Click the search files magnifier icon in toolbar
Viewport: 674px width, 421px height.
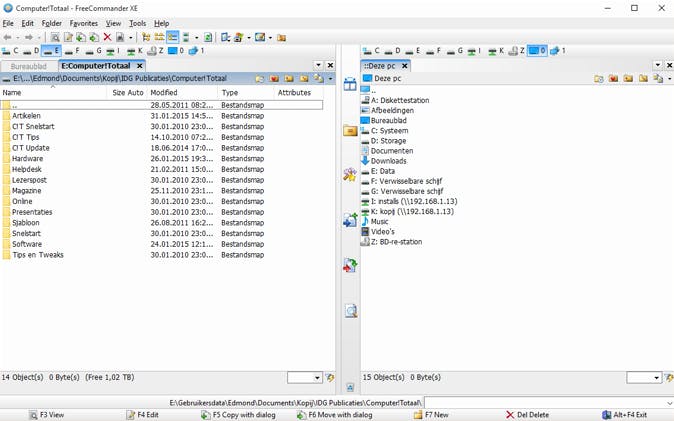(x=55, y=37)
